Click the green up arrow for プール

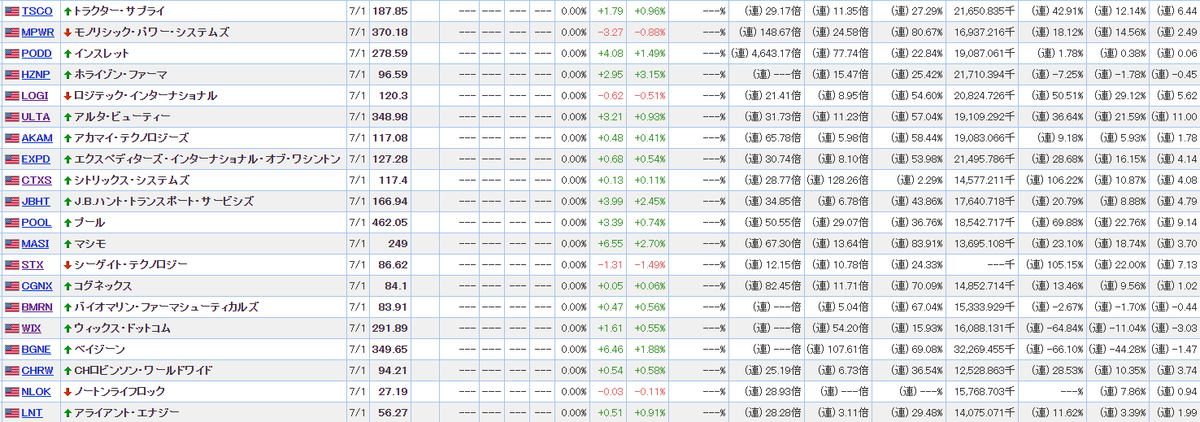click(67, 222)
